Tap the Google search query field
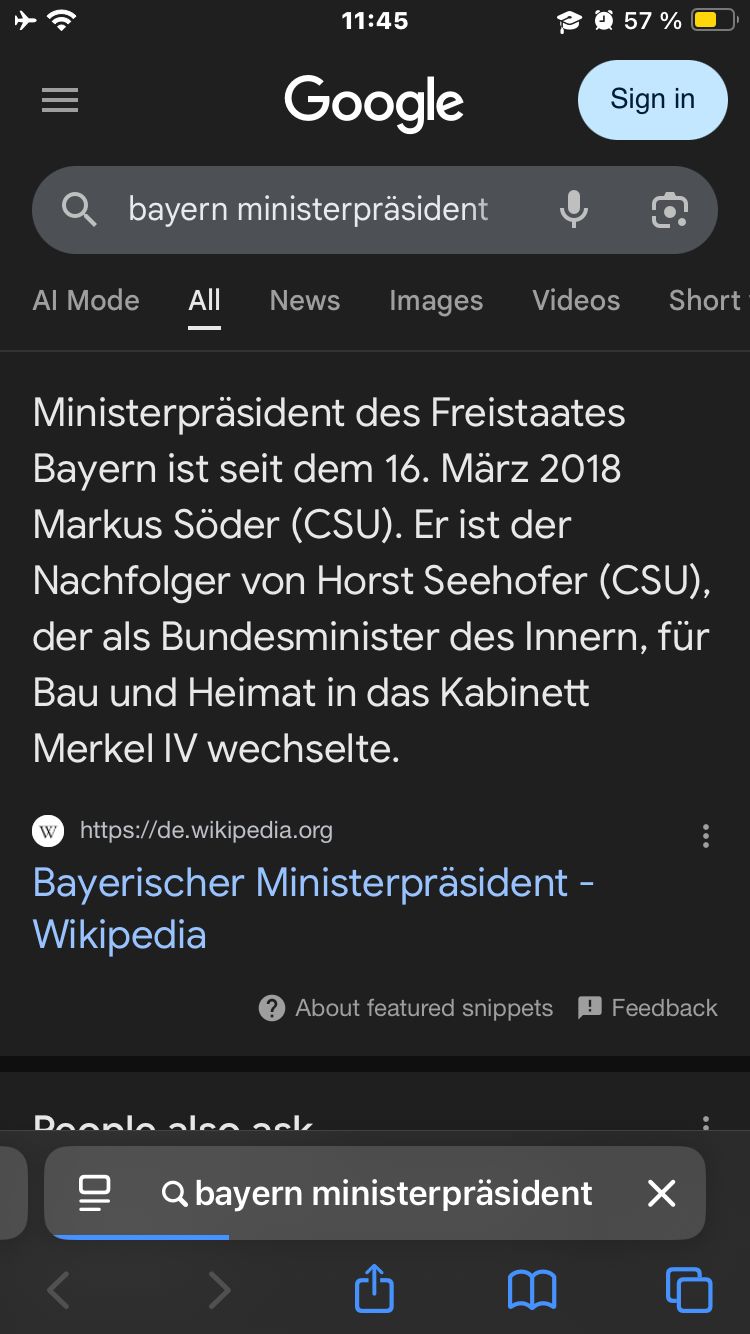 pyautogui.click(x=310, y=209)
